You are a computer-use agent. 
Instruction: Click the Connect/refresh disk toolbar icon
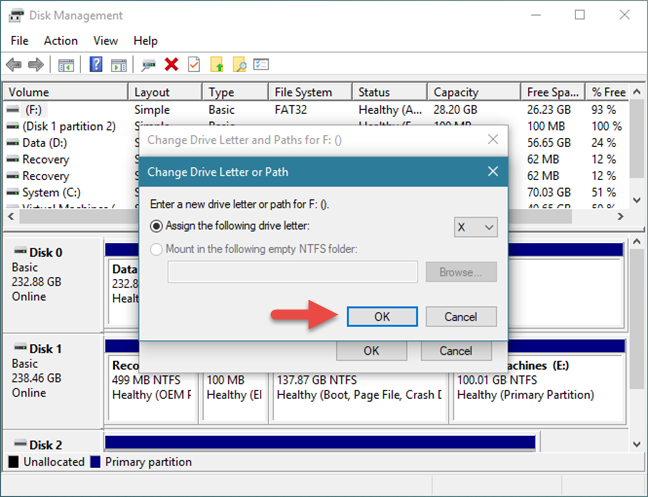pos(148,65)
